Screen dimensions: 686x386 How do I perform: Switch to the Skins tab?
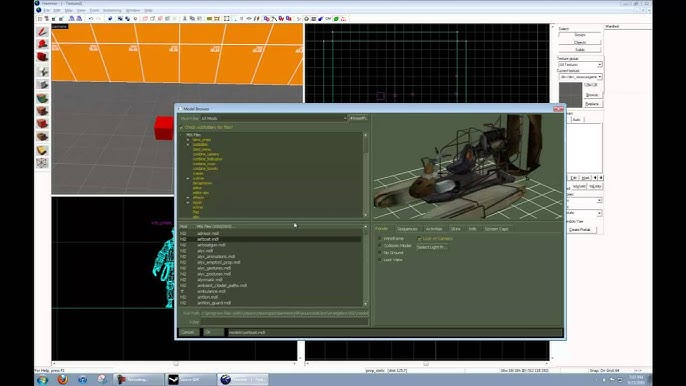[x=455, y=229]
